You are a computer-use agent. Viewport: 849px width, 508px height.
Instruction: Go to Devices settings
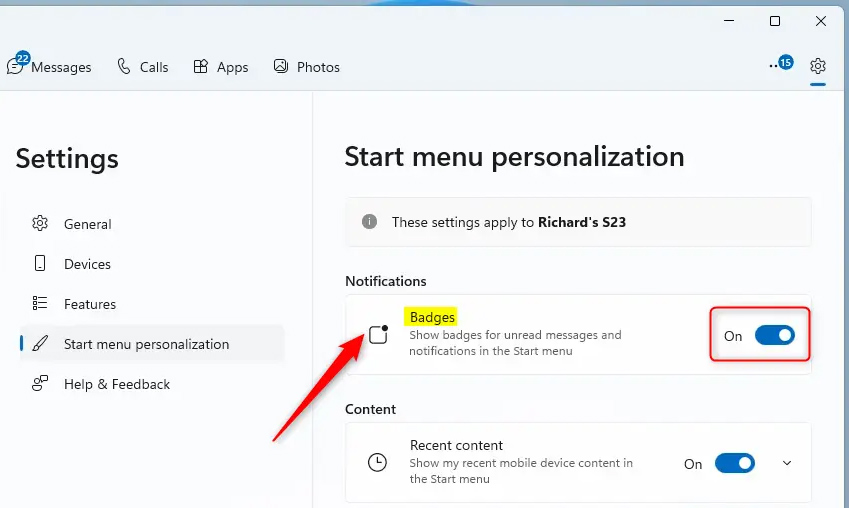pyautogui.click(x=87, y=264)
